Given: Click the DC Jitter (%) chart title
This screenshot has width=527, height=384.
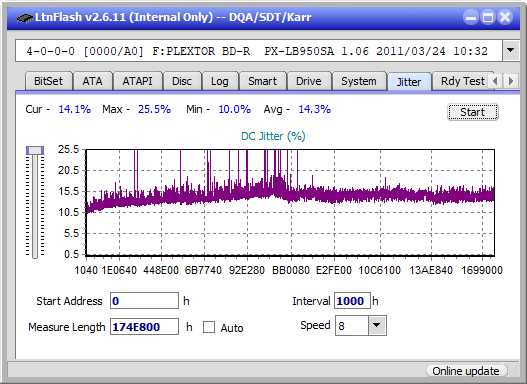Looking at the screenshot, I should [273, 136].
